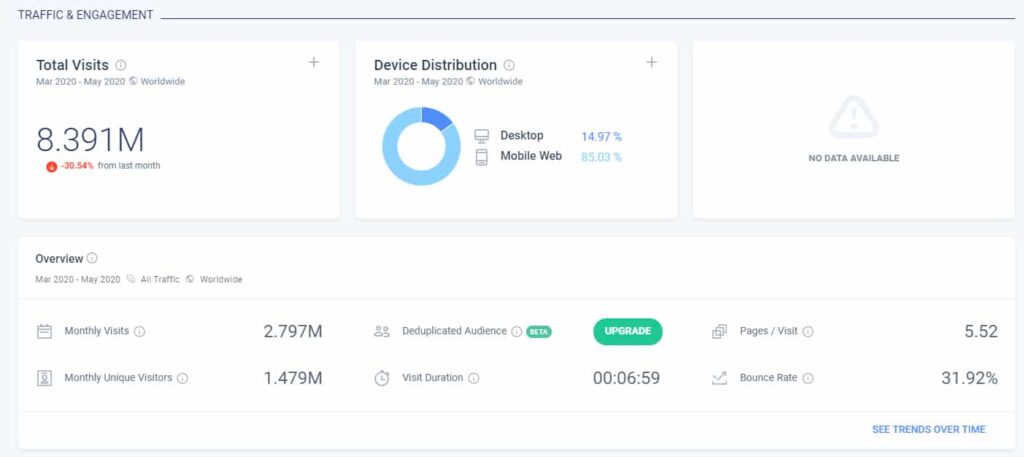This screenshot has height=457, width=1024.
Task: Click info icon next to Visit Duration
Action: point(473,378)
